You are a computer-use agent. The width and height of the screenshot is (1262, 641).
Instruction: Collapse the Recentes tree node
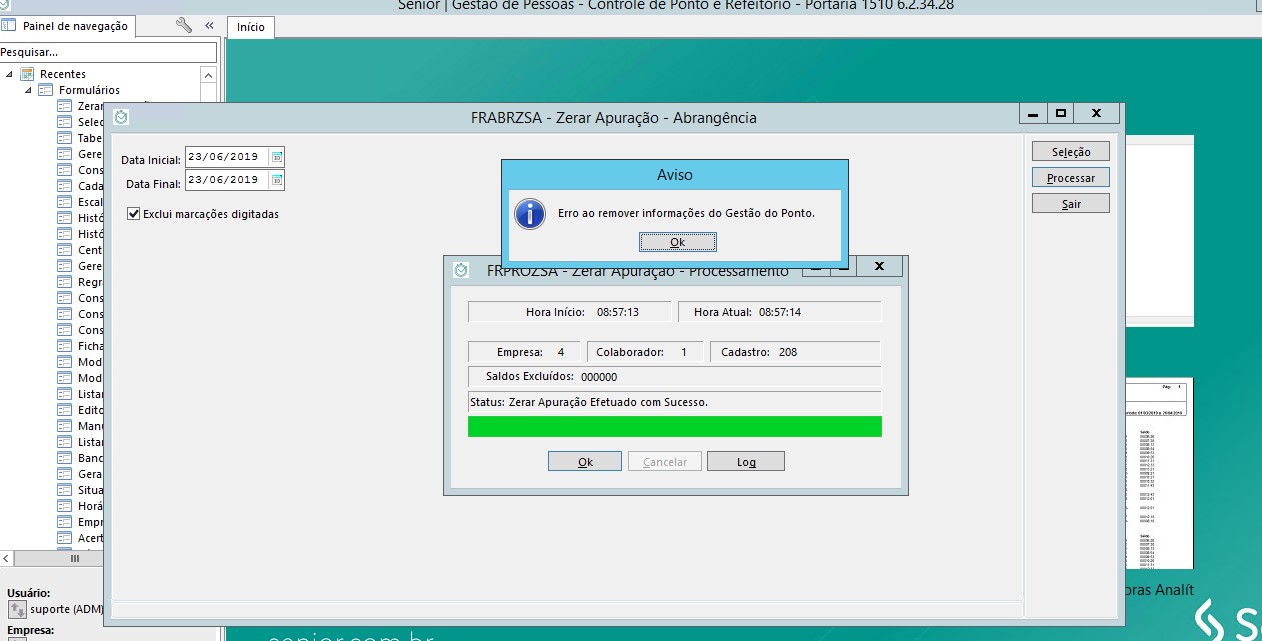coord(10,74)
